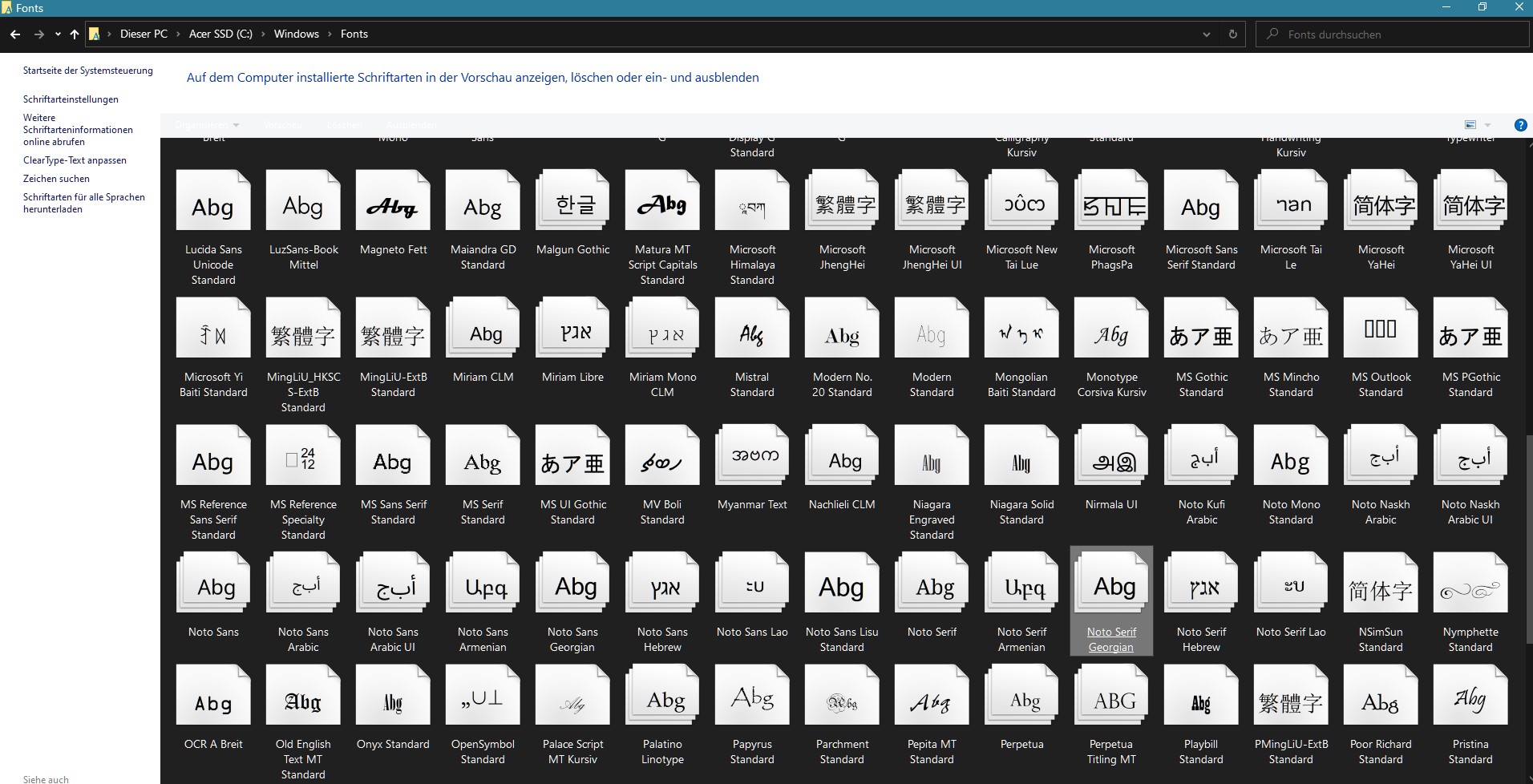Open the Help question mark icon

click(x=1520, y=125)
